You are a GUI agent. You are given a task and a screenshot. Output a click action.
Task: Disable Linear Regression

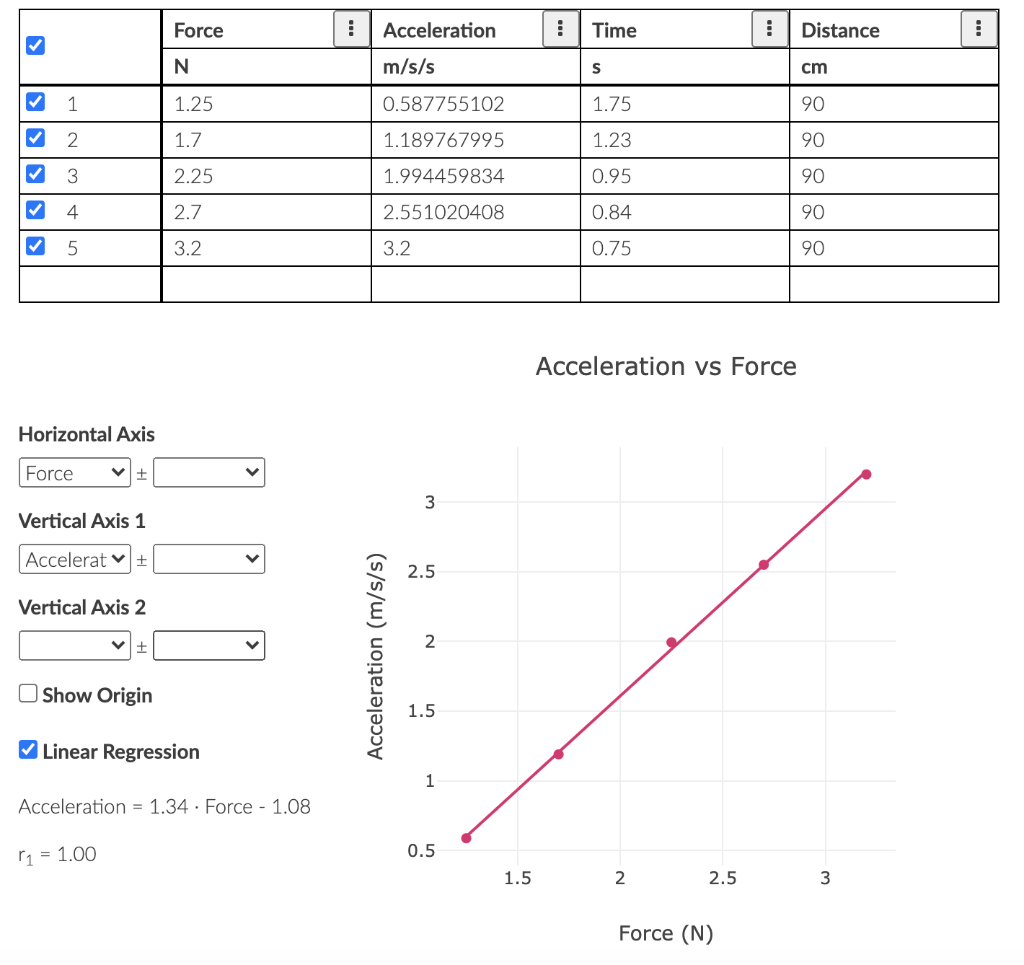27,751
